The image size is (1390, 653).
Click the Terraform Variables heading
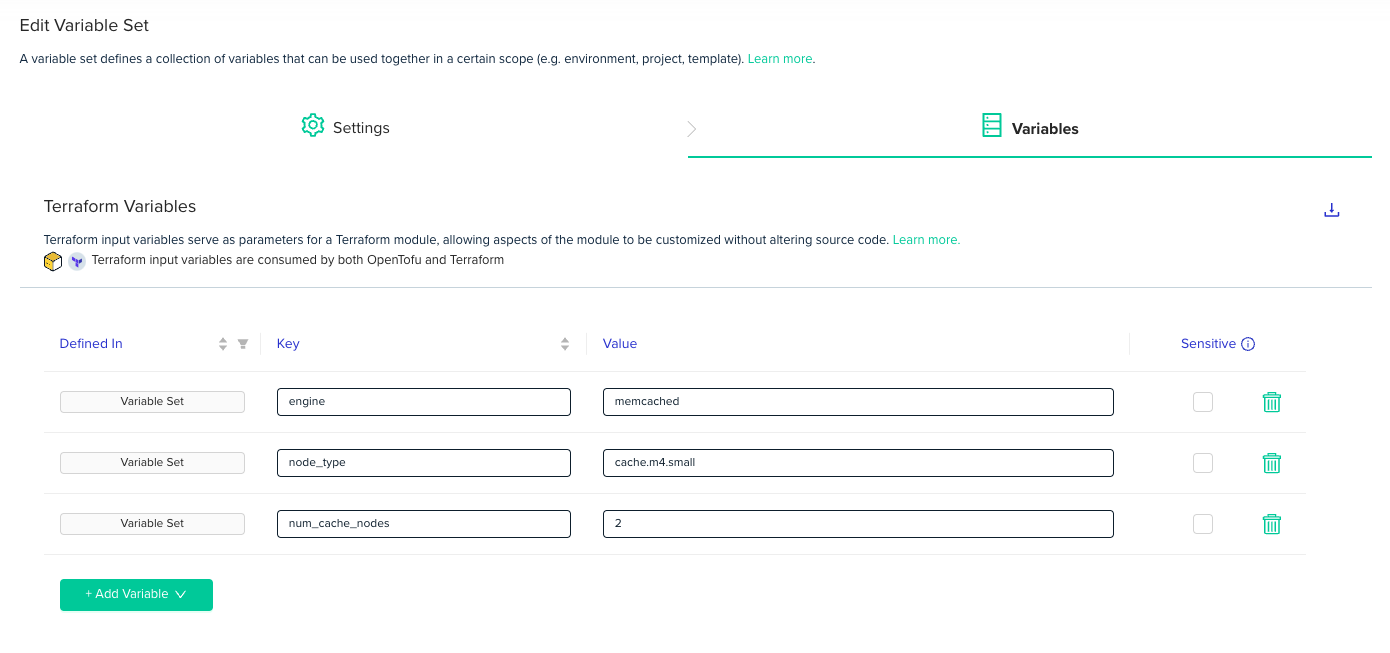[120, 207]
